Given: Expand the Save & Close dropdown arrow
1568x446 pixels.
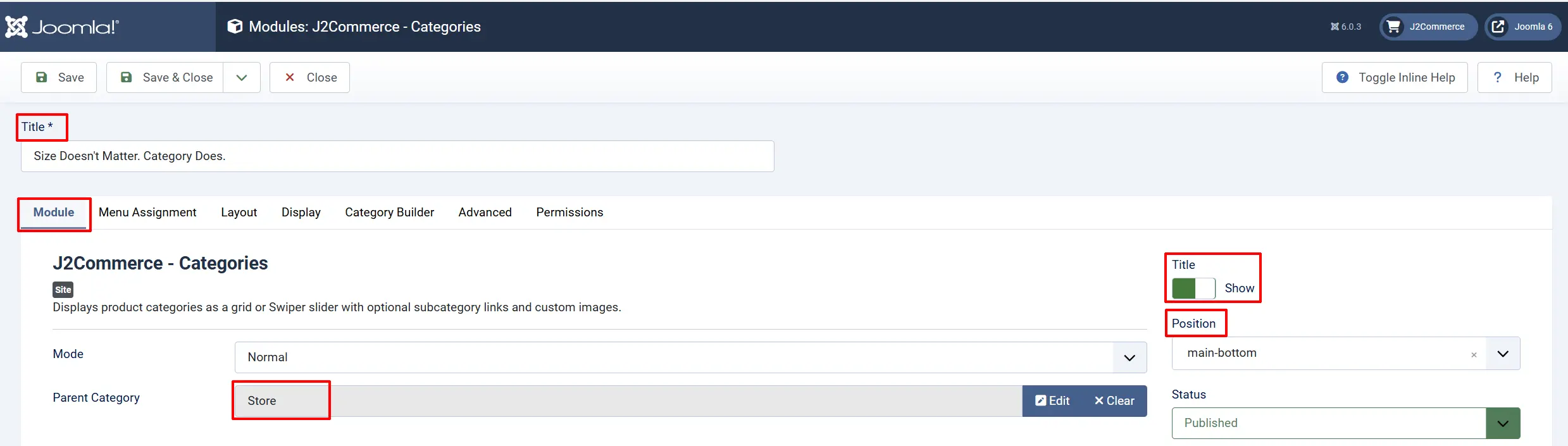Looking at the screenshot, I should click(242, 77).
